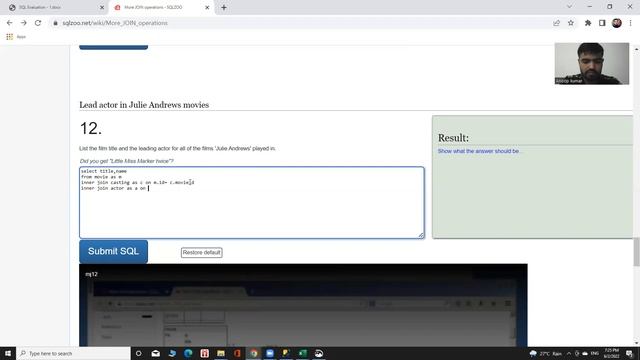
Task: Switch to Chrome on the taskbar
Action: point(253,353)
